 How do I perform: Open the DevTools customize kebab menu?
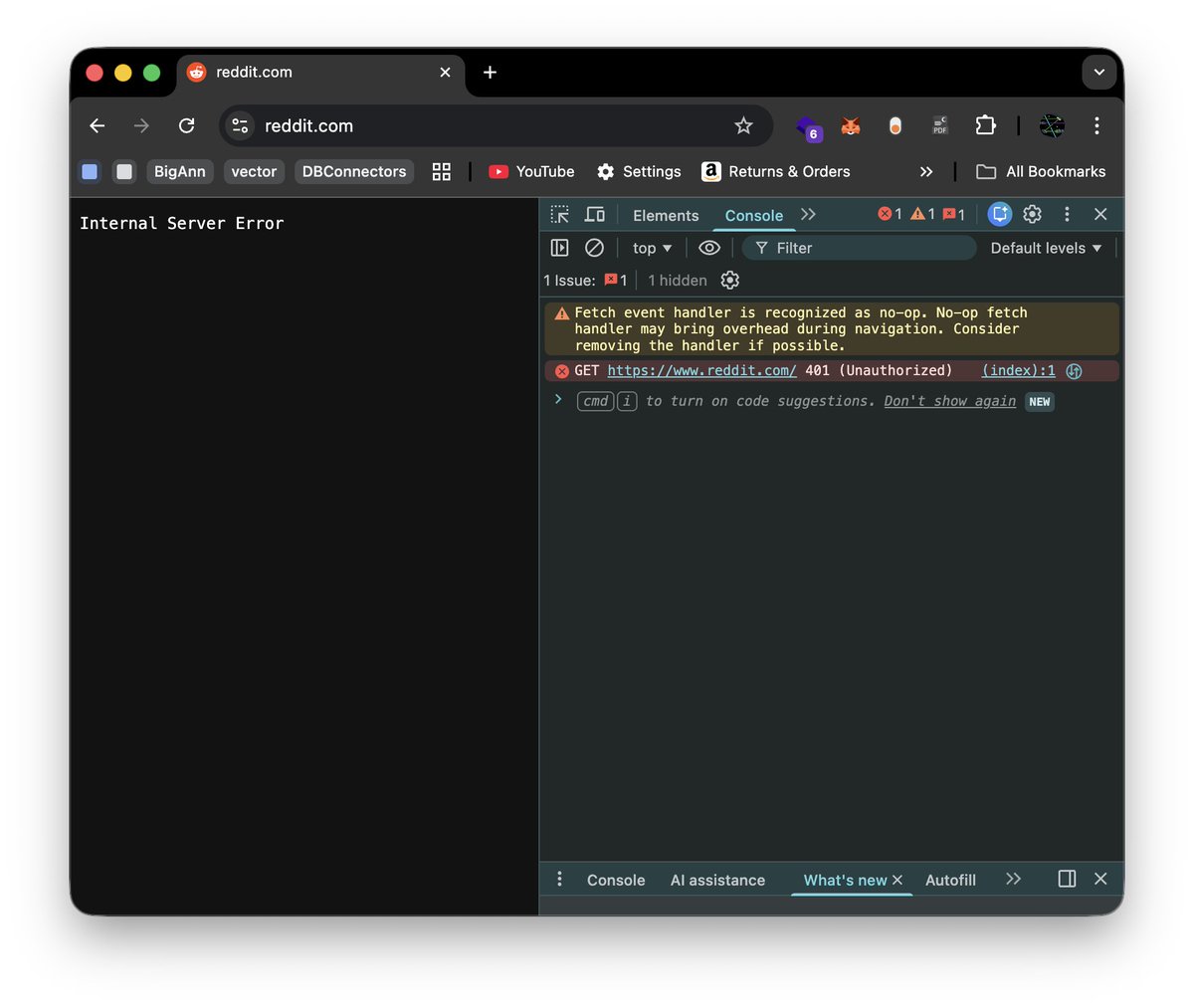1067,214
